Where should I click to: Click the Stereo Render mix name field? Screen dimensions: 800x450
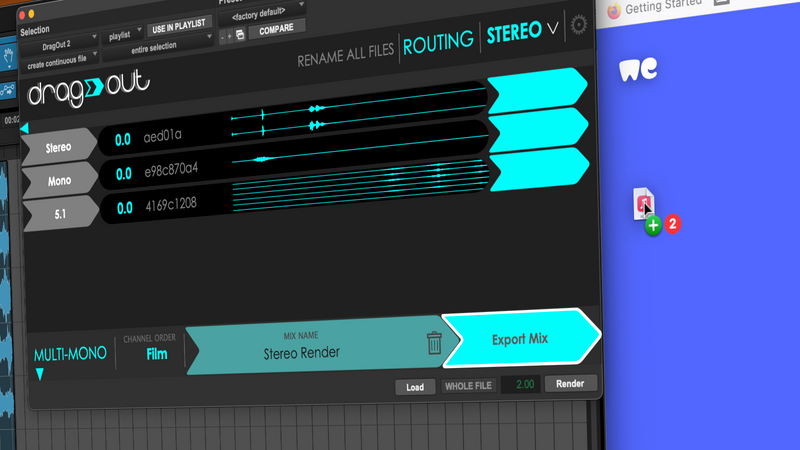click(302, 353)
